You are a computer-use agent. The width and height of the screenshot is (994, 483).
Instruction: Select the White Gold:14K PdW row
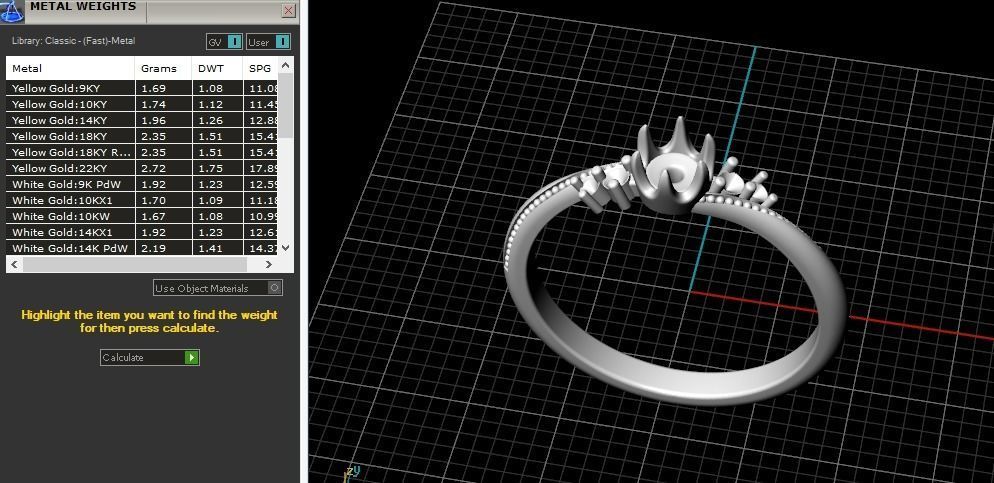[142, 248]
